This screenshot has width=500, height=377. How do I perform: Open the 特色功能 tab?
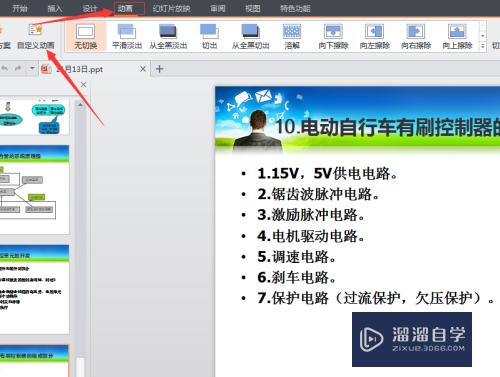pyautogui.click(x=295, y=8)
